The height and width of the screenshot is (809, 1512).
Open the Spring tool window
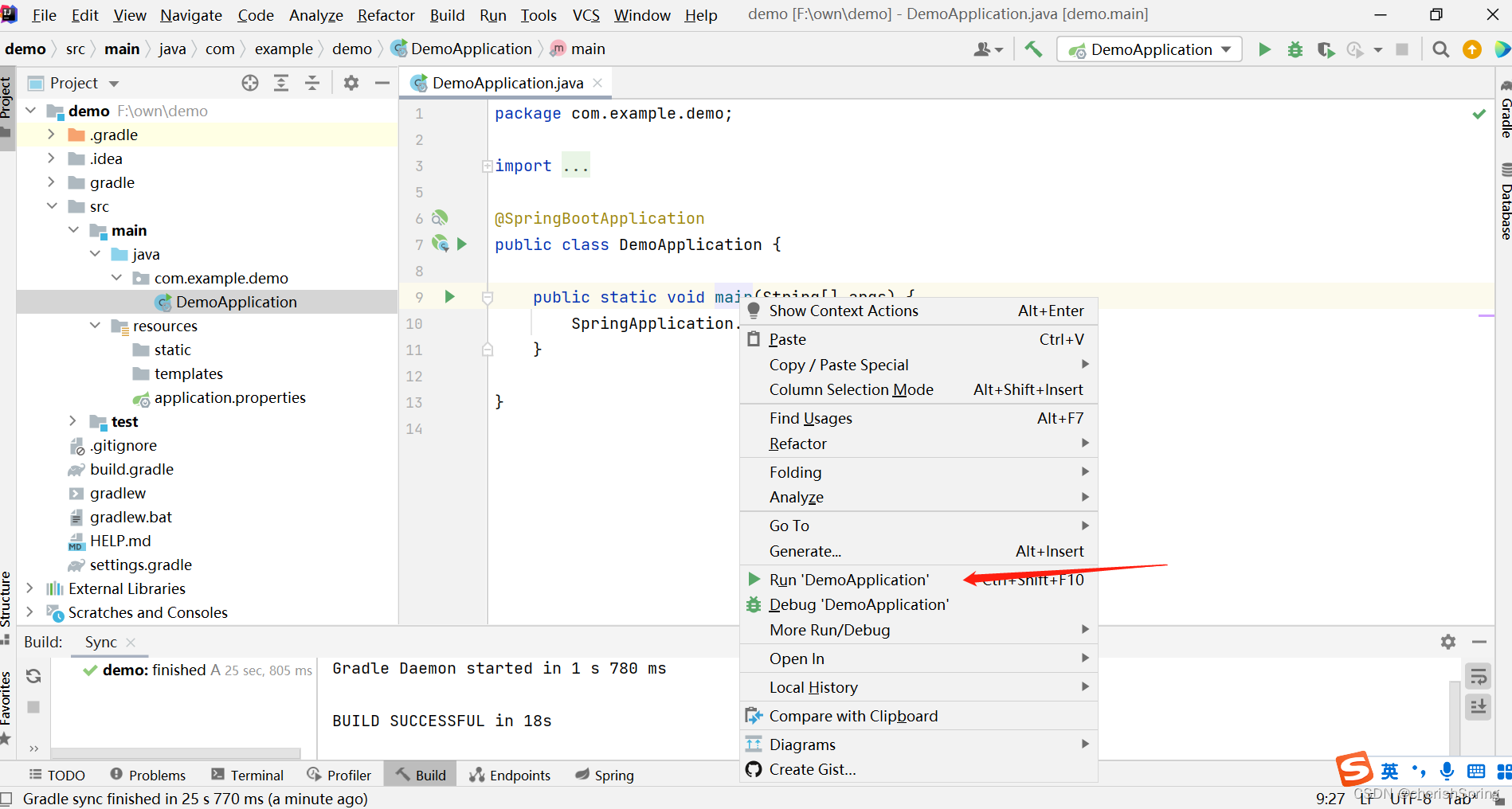point(605,775)
